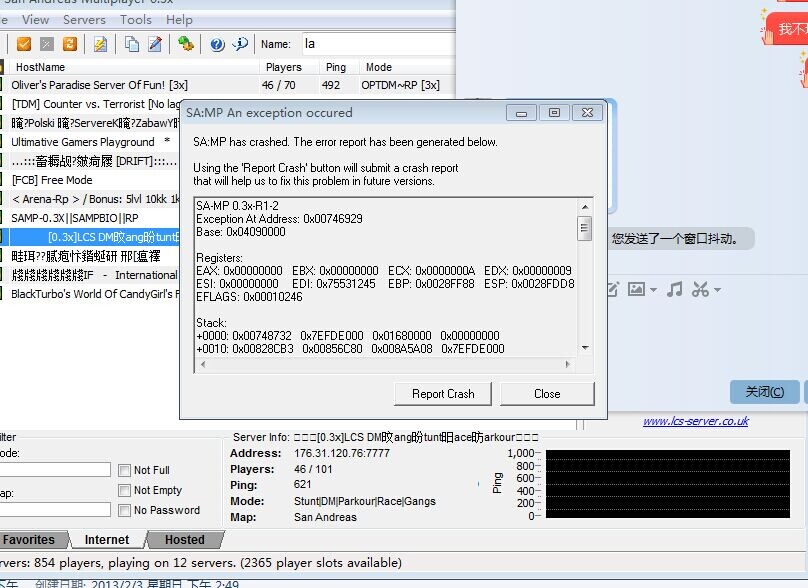The height and width of the screenshot is (588, 808).
Task: Select Ultimative Gamers Playground server row
Action: click(91, 142)
